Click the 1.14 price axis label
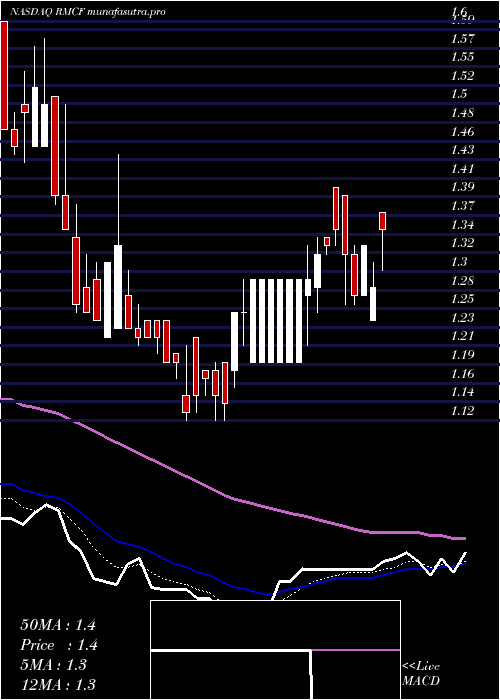 [462, 392]
